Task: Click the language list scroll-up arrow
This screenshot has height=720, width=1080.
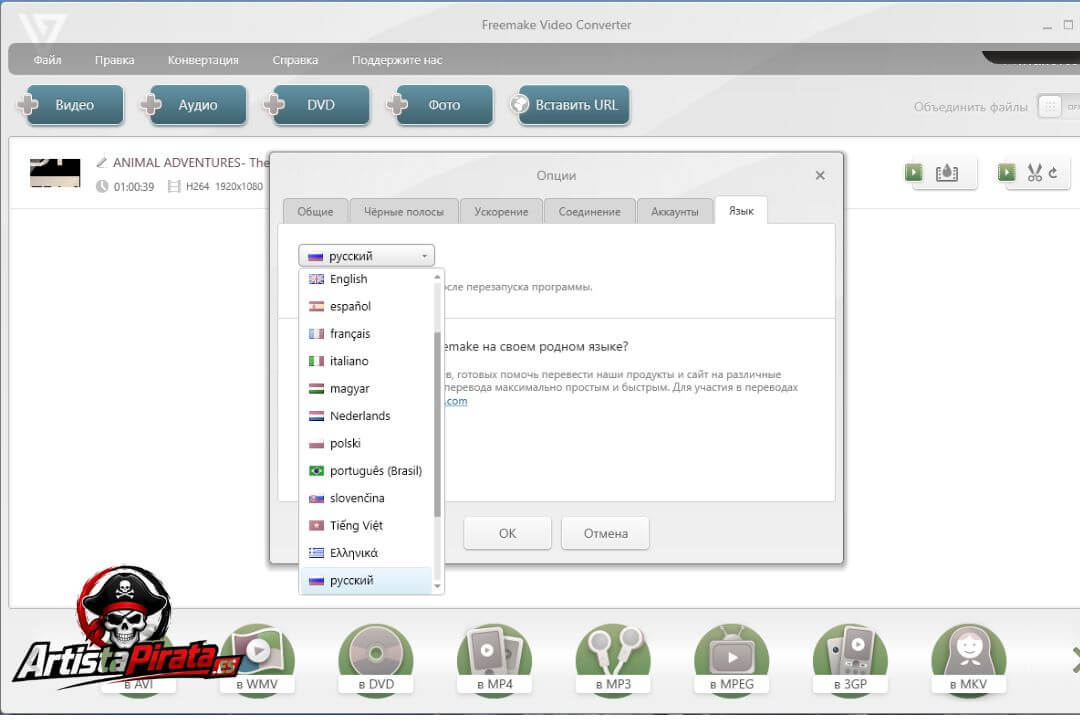Action: (x=437, y=277)
